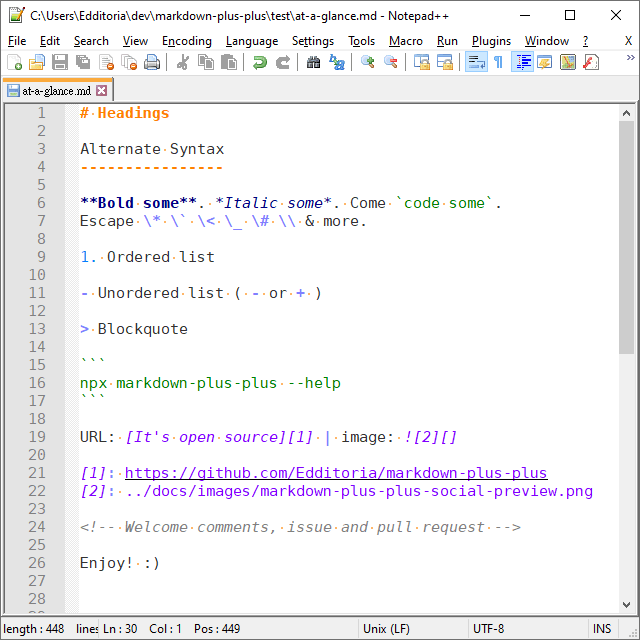
Task: Toggle Word wrap toolbar button
Action: click(x=476, y=62)
